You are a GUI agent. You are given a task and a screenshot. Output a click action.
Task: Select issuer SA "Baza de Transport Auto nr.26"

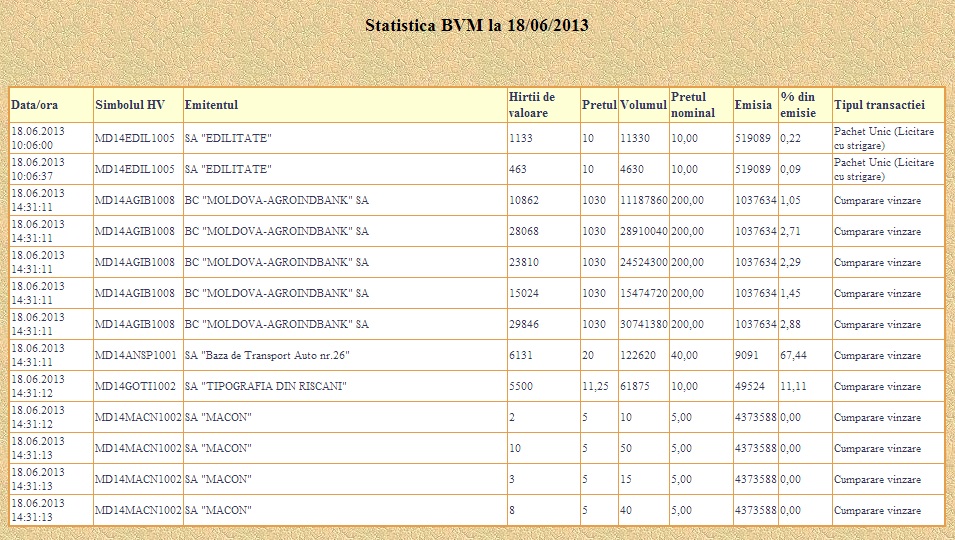267,356
